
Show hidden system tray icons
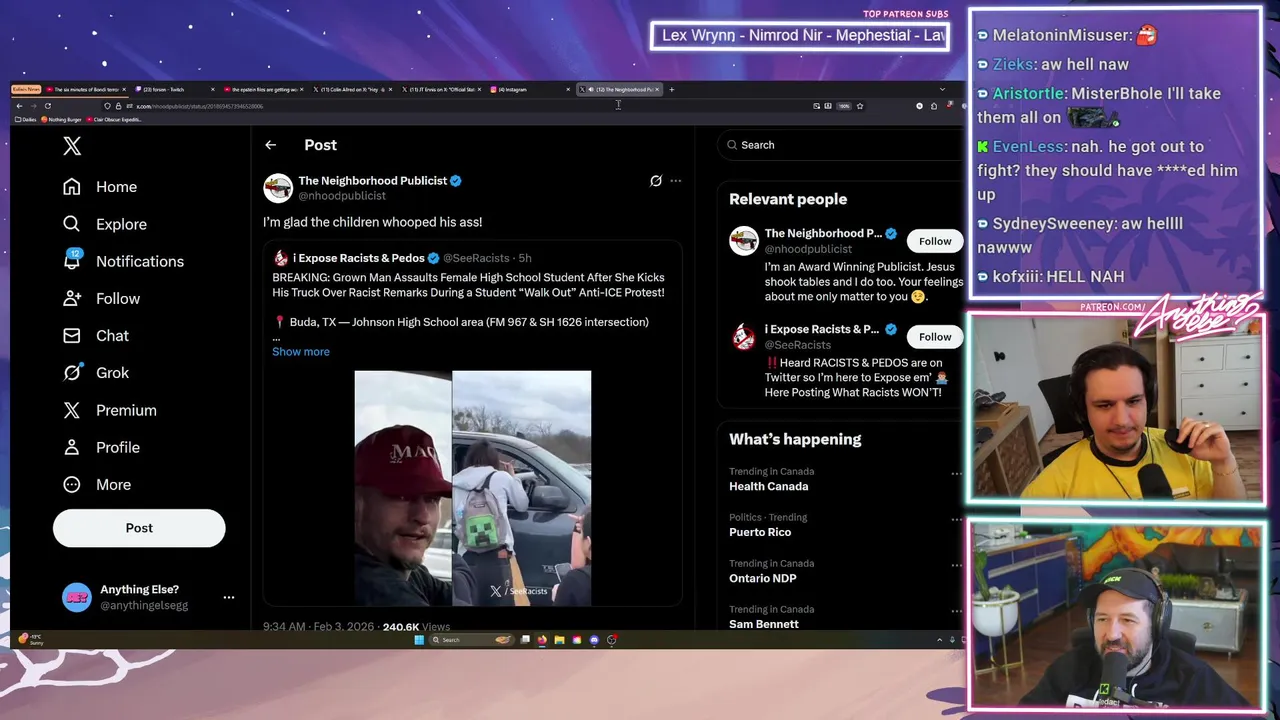939,640
